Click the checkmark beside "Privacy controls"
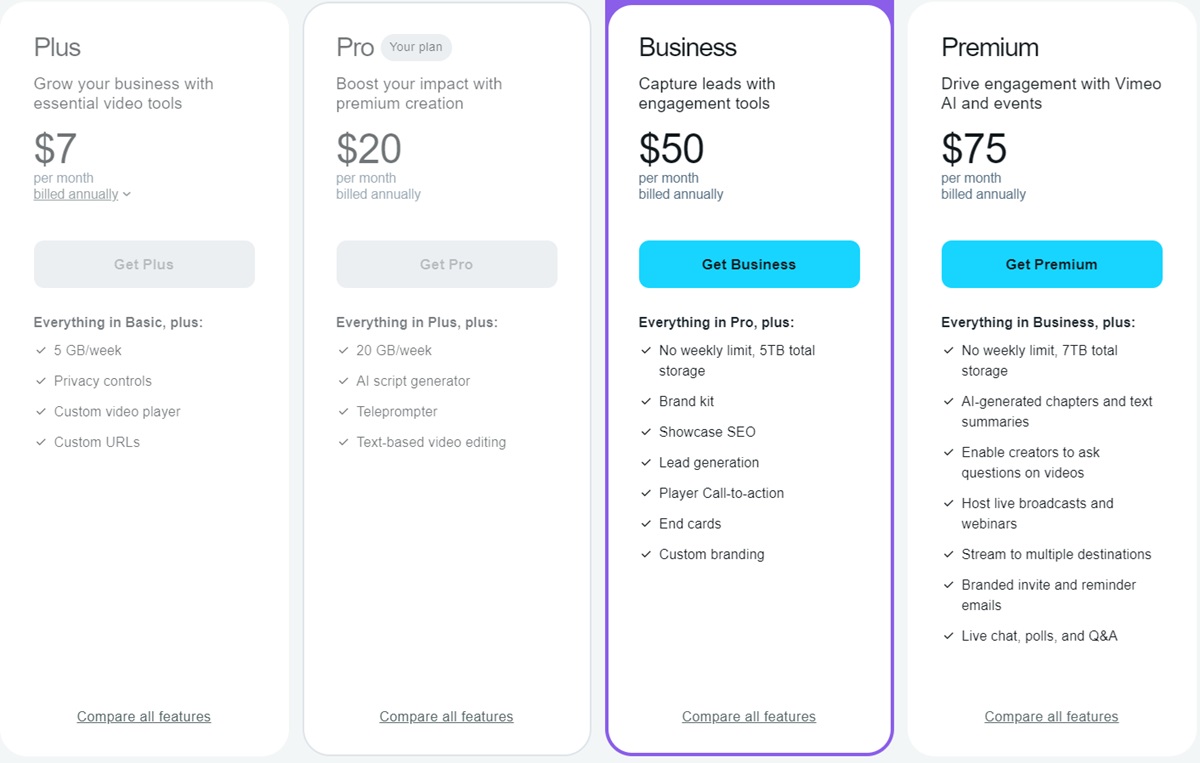 (41, 381)
